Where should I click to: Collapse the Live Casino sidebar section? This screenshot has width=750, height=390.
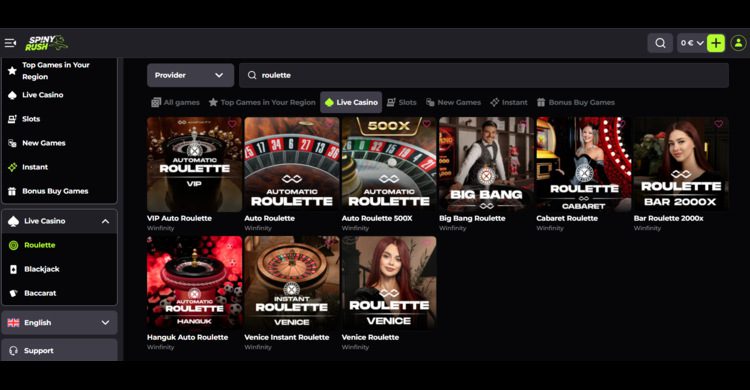pyautogui.click(x=59, y=221)
